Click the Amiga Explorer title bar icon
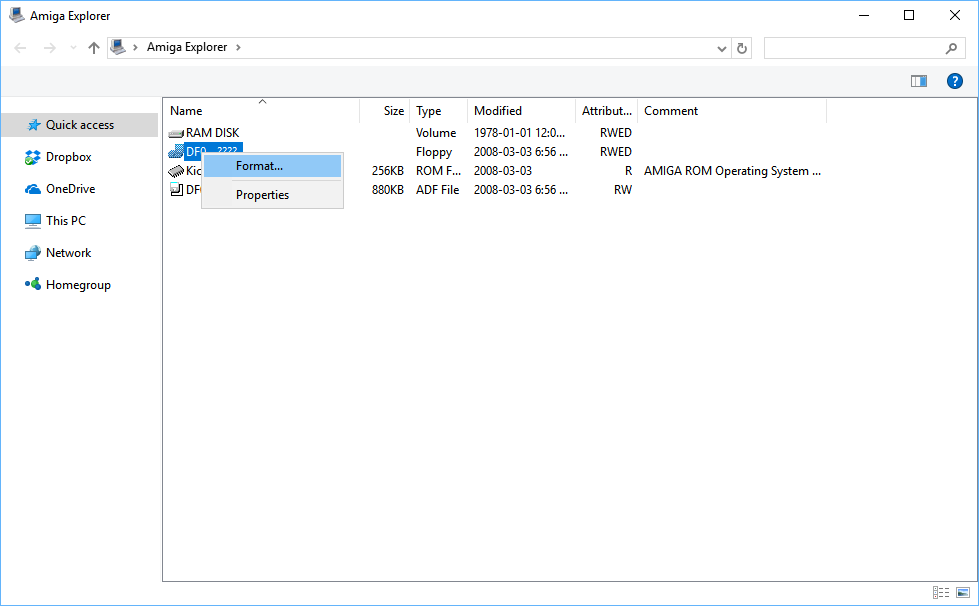The width and height of the screenshot is (979, 606). pos(17,15)
